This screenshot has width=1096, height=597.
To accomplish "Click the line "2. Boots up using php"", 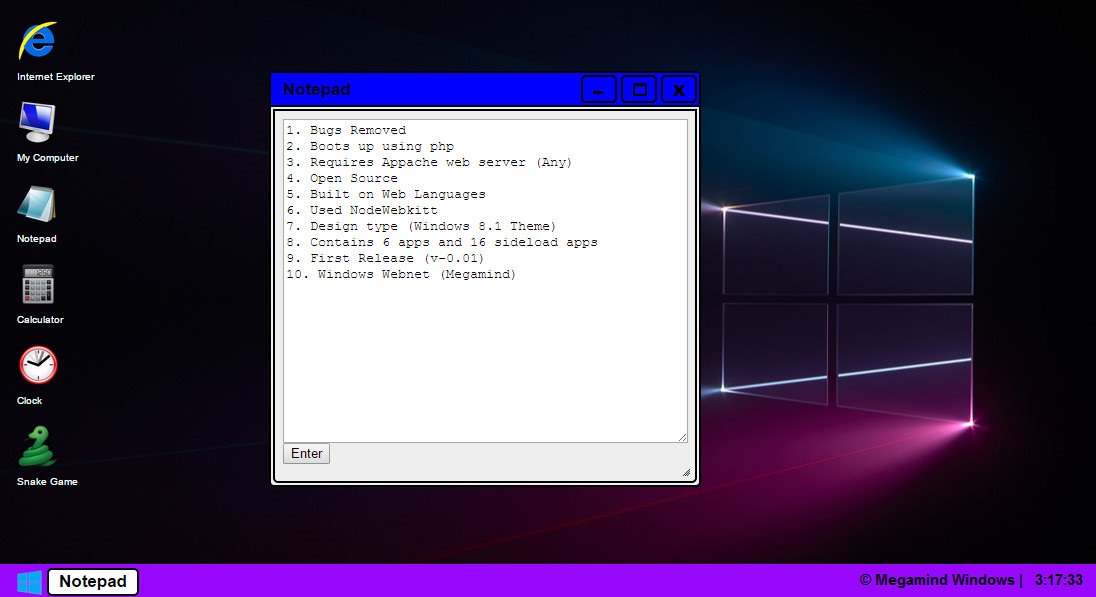I will 370,146.
